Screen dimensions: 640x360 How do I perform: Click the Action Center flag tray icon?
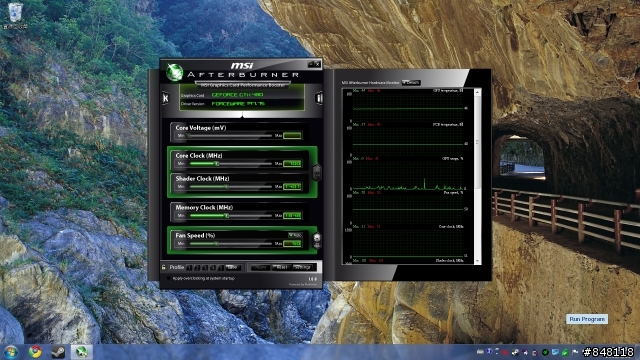(x=575, y=352)
